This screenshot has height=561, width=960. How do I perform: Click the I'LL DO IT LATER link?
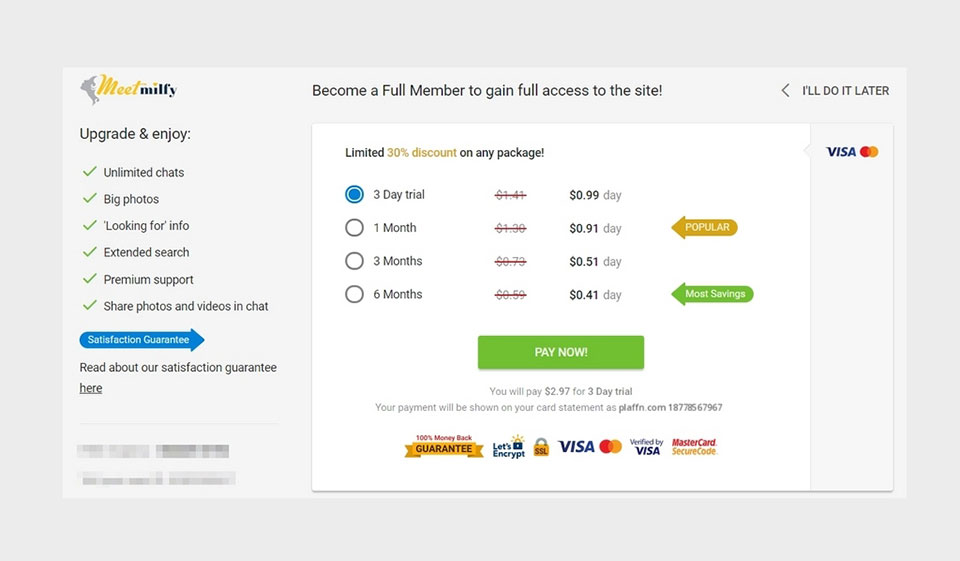[845, 90]
